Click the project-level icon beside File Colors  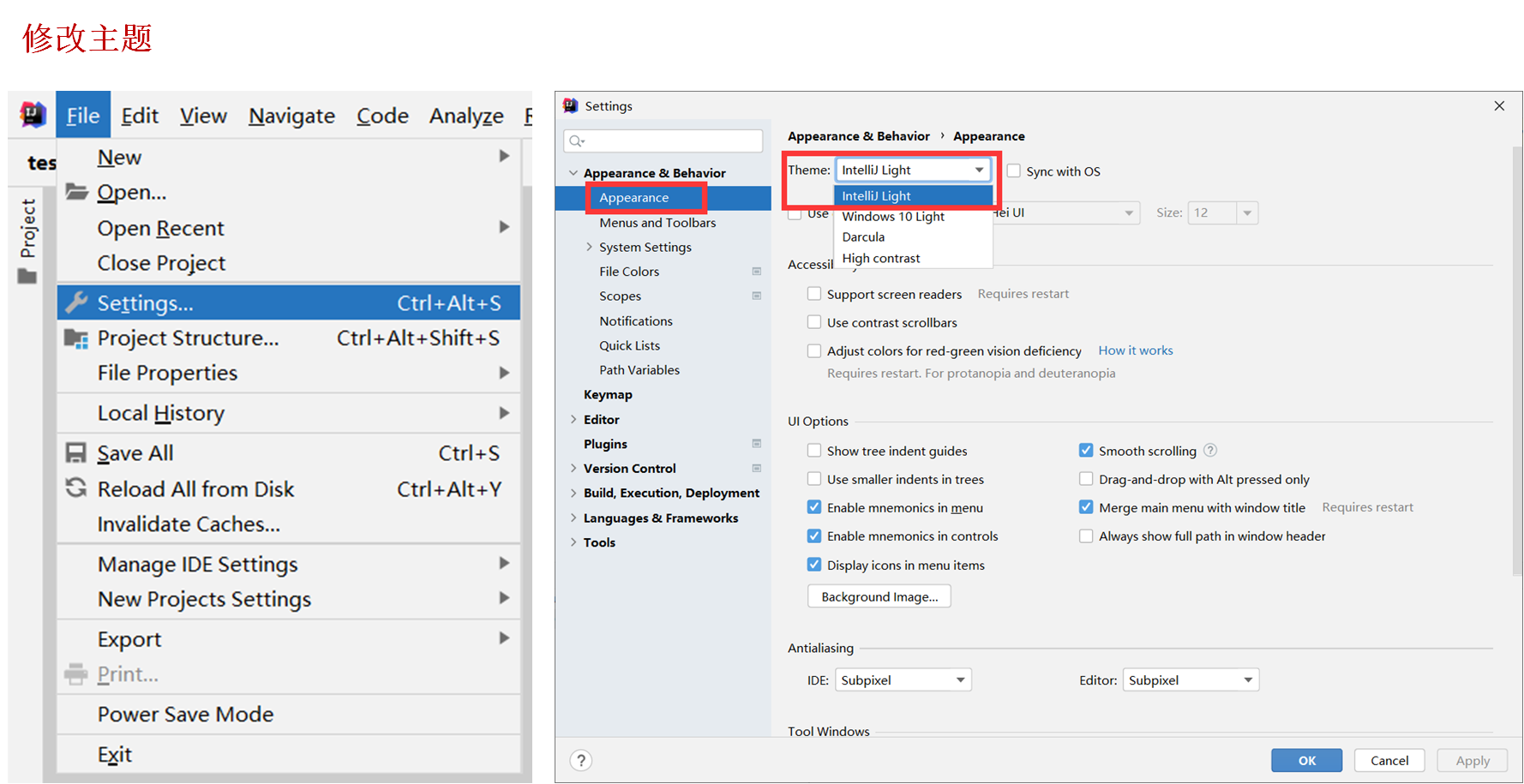pyautogui.click(x=757, y=272)
